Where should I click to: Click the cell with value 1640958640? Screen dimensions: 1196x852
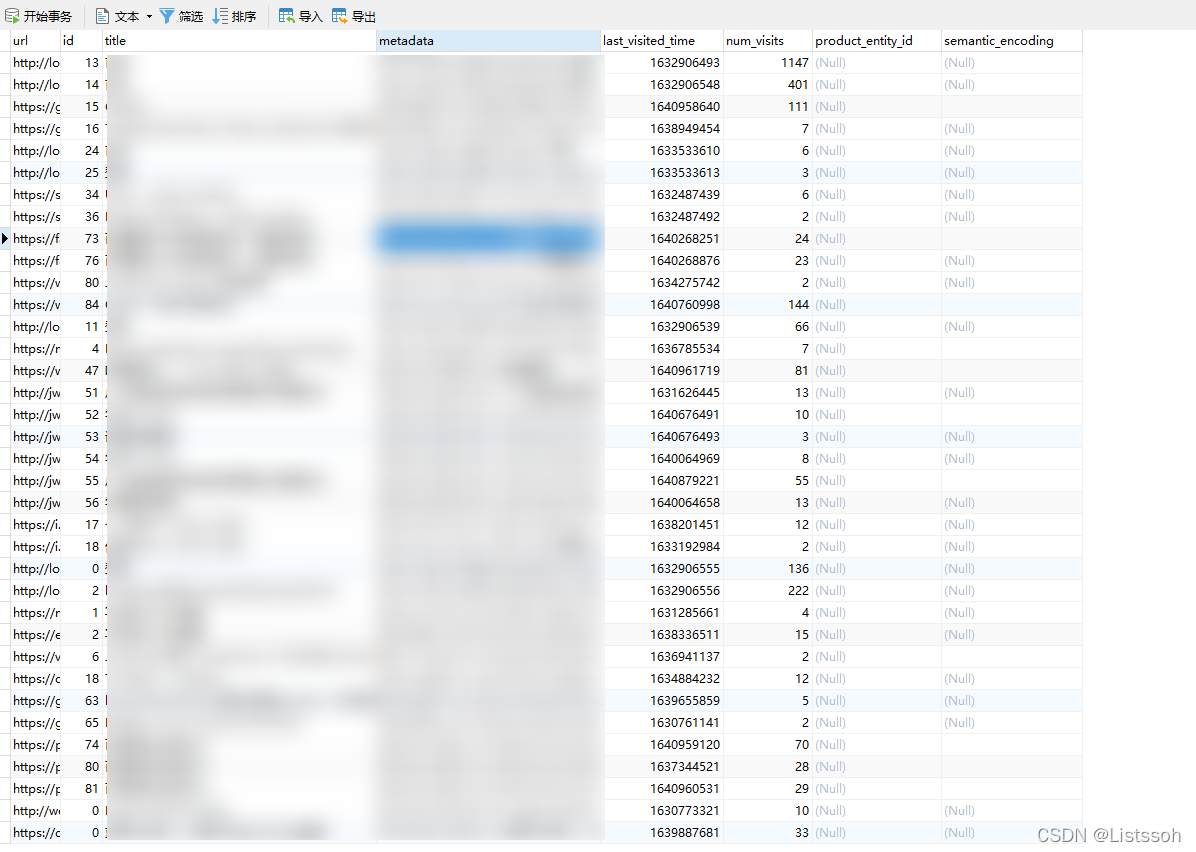coord(662,107)
